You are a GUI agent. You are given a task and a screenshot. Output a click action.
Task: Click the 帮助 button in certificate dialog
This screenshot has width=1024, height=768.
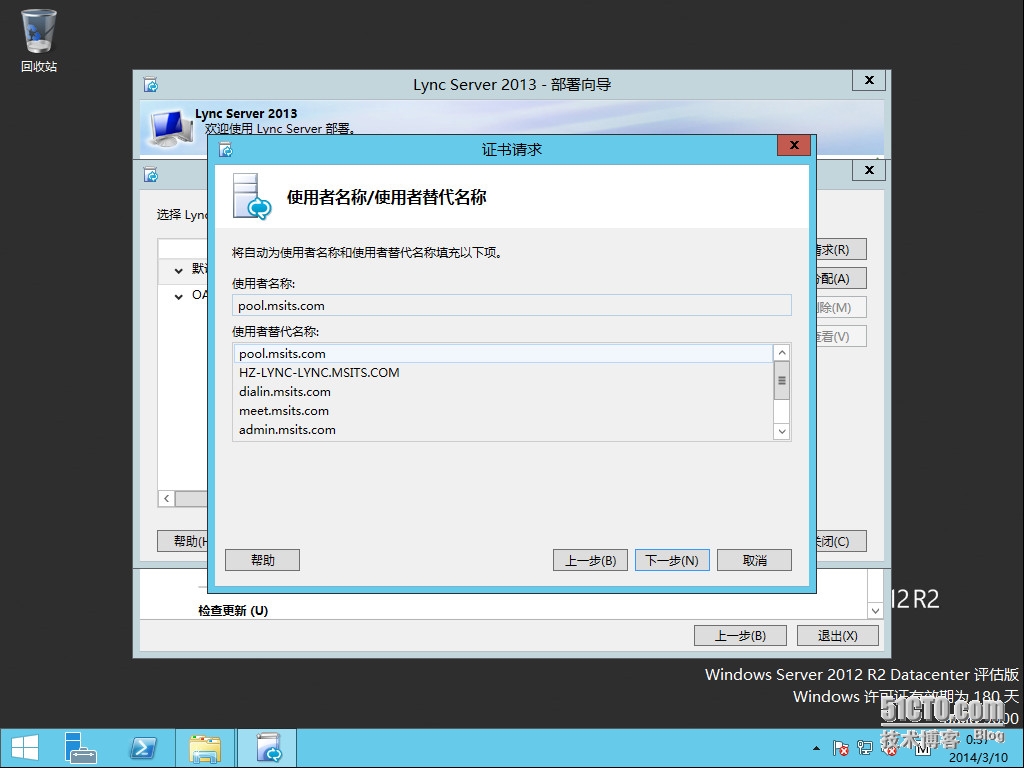tap(263, 560)
